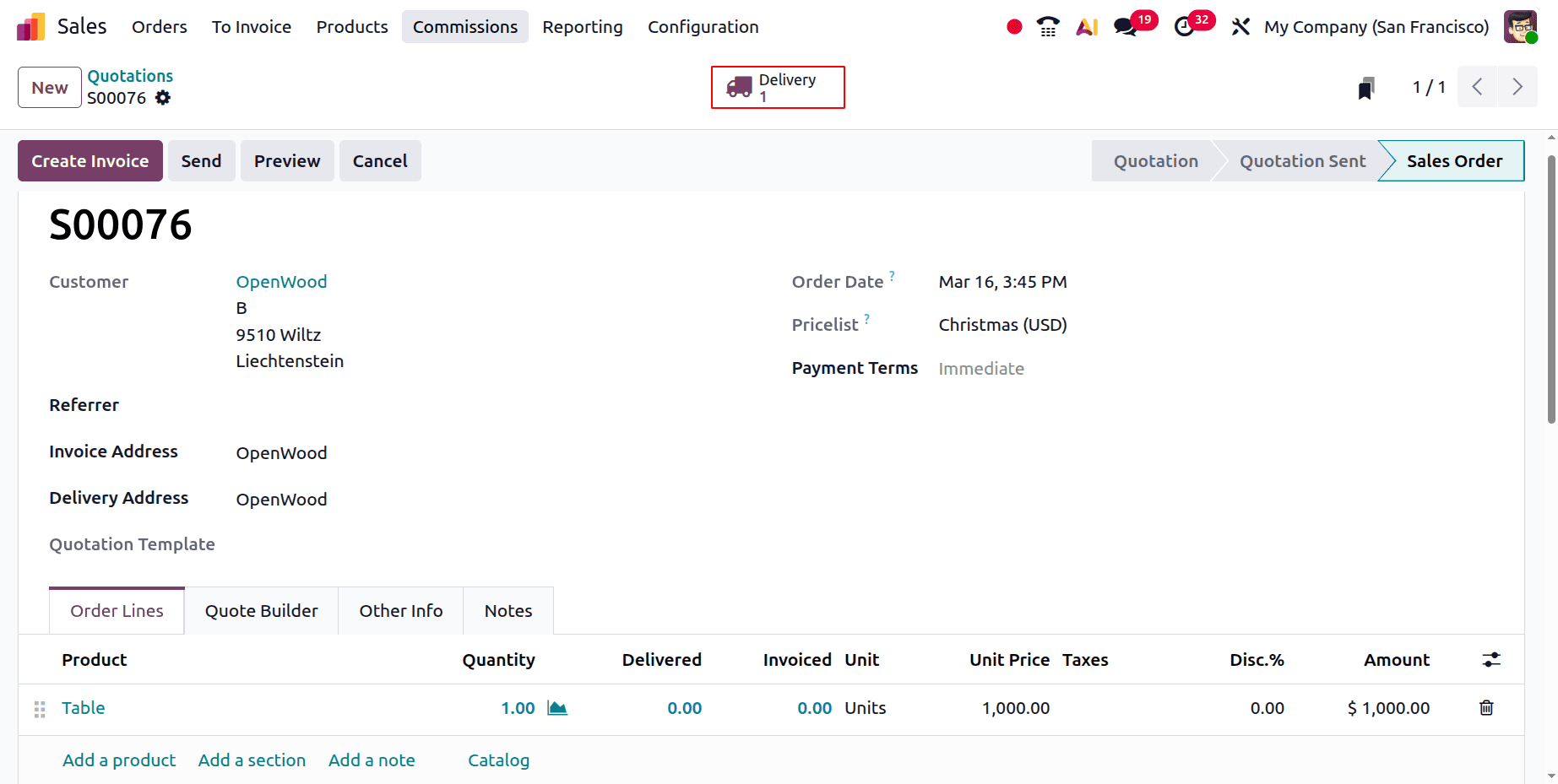The height and width of the screenshot is (784, 1558).
Task: Click the vertical page scrollbar
Action: [x=1551, y=289]
